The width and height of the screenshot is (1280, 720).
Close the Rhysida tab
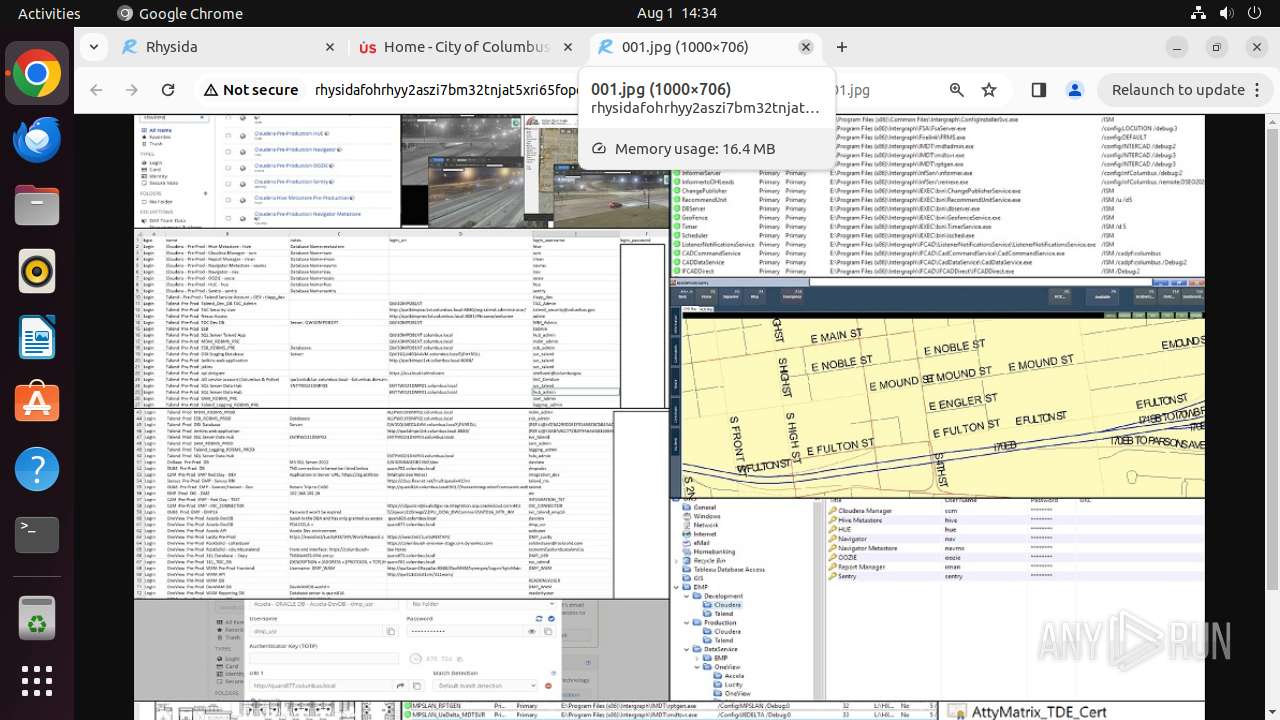point(330,47)
